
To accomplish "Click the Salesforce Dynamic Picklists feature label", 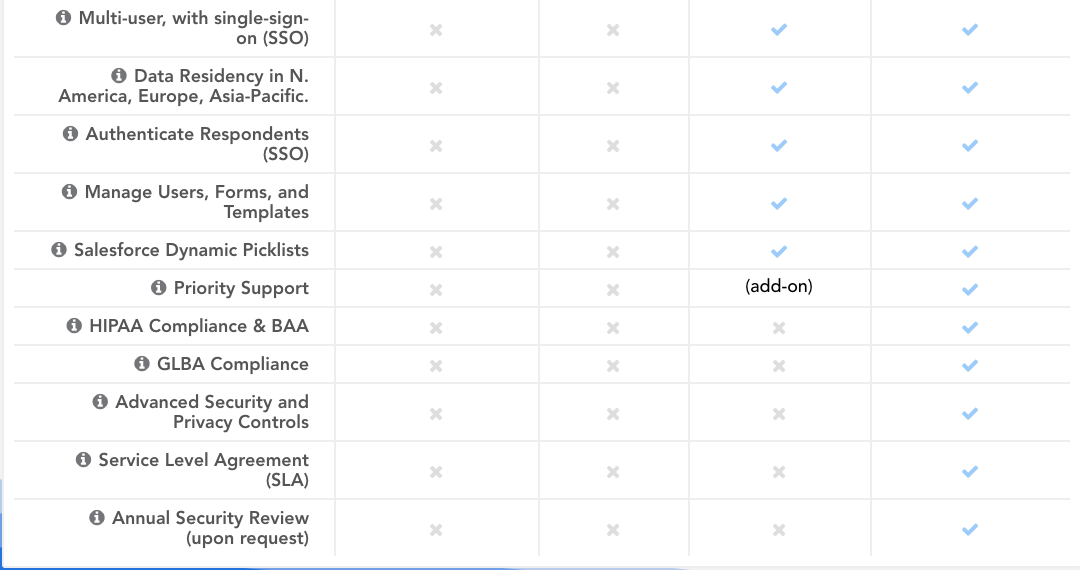I will pyautogui.click(x=191, y=250).
